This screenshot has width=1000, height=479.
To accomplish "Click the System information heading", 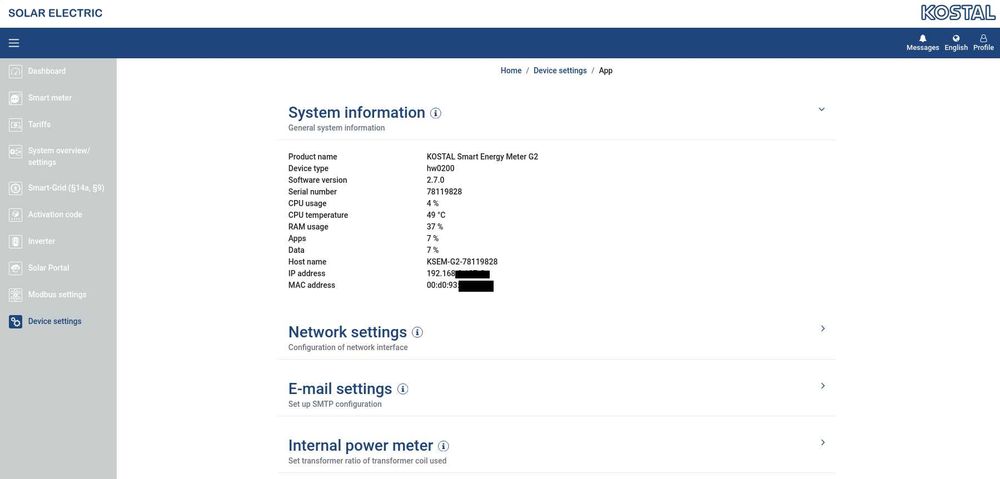I will 357,113.
